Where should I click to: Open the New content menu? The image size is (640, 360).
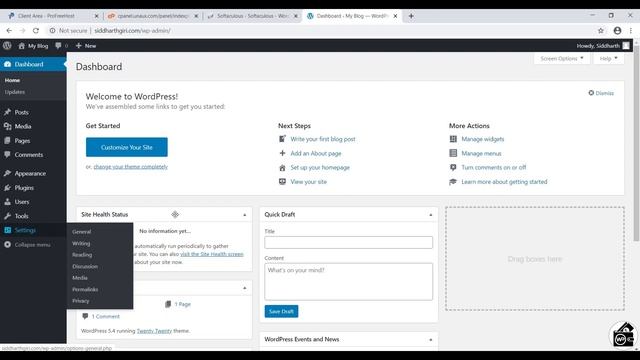(x=86, y=46)
